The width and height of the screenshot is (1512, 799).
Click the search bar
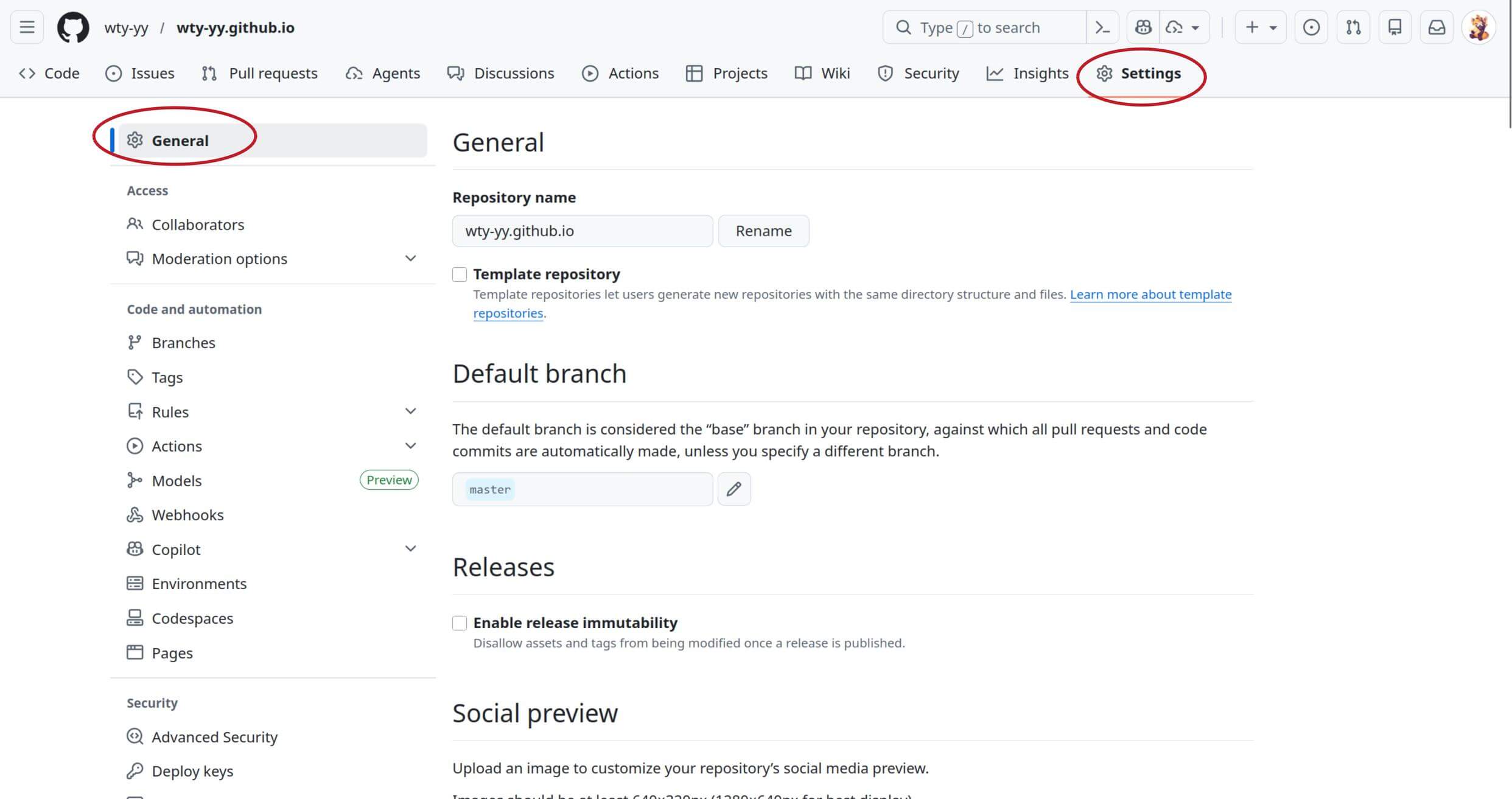984,27
